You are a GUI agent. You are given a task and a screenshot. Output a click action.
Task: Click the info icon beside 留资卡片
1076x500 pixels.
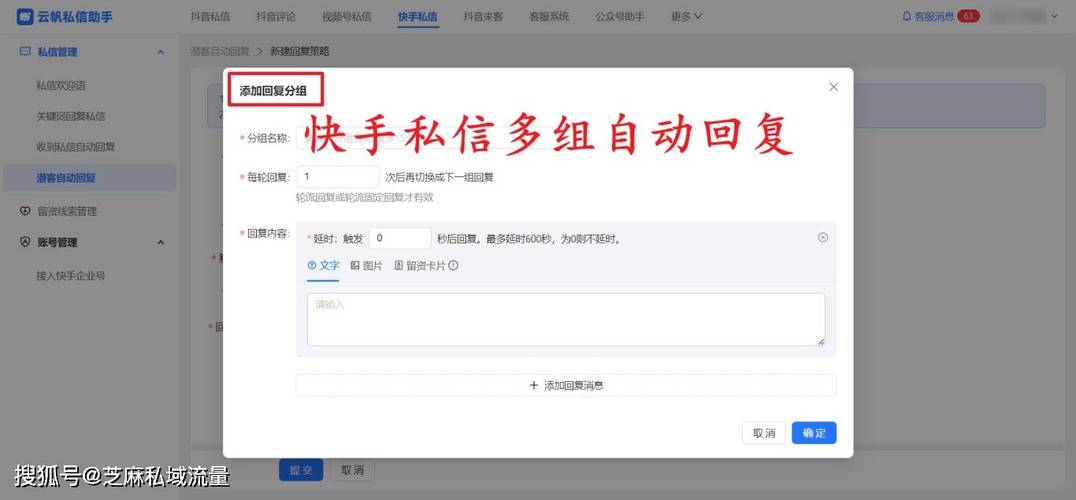pyautogui.click(x=453, y=266)
